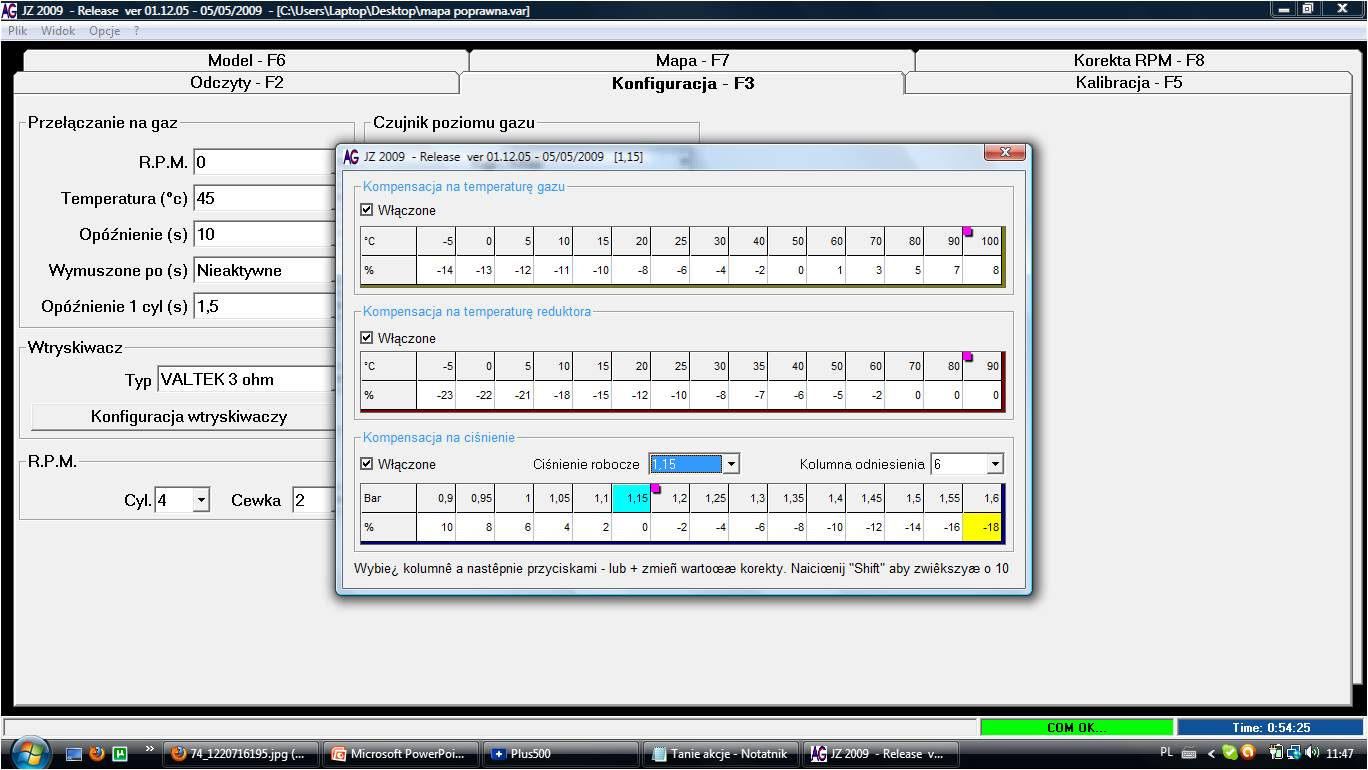Open the Kolumna odniesienia dropdown
The image size is (1368, 770).
pyautogui.click(x=994, y=464)
